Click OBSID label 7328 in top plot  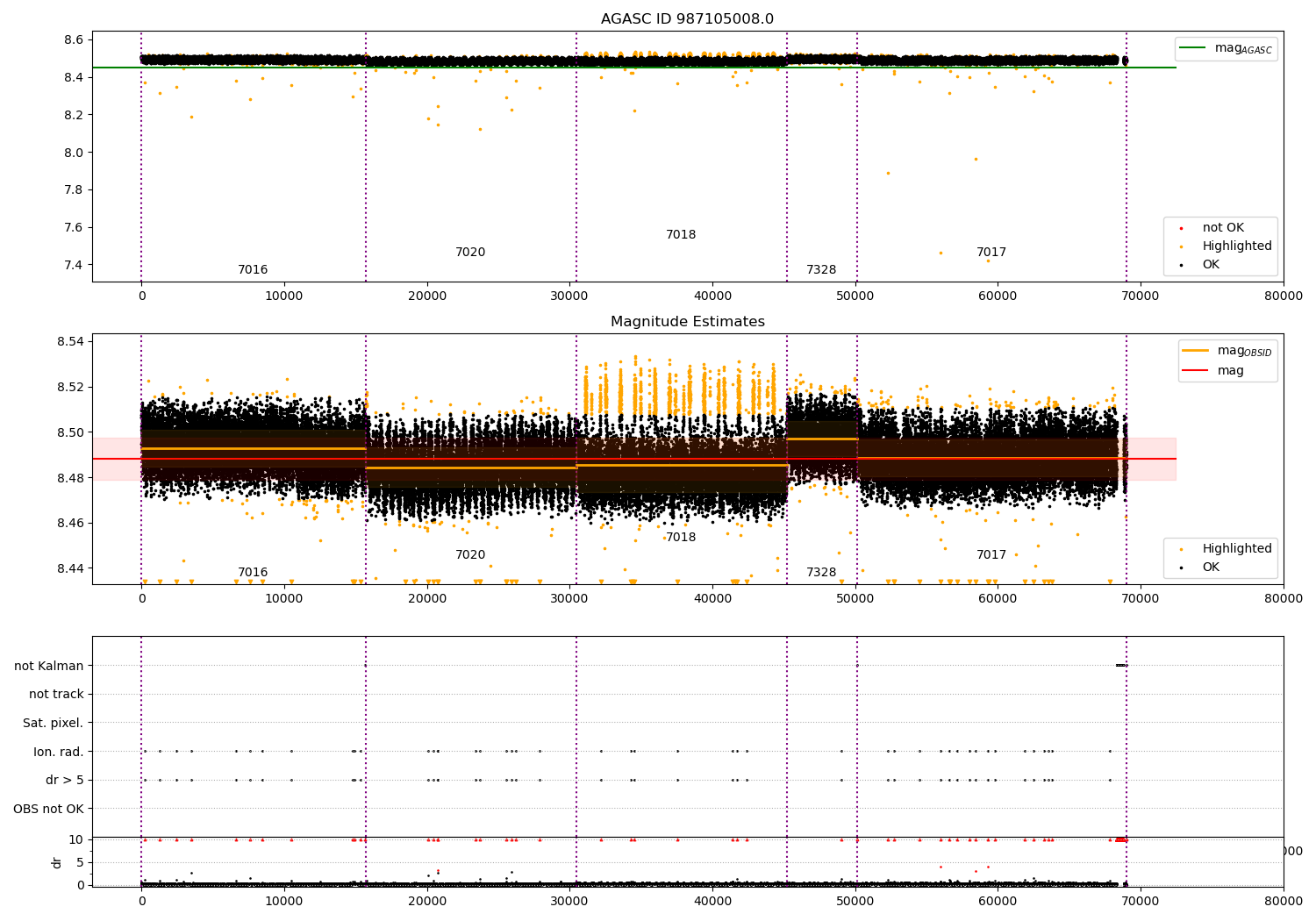[821, 270]
